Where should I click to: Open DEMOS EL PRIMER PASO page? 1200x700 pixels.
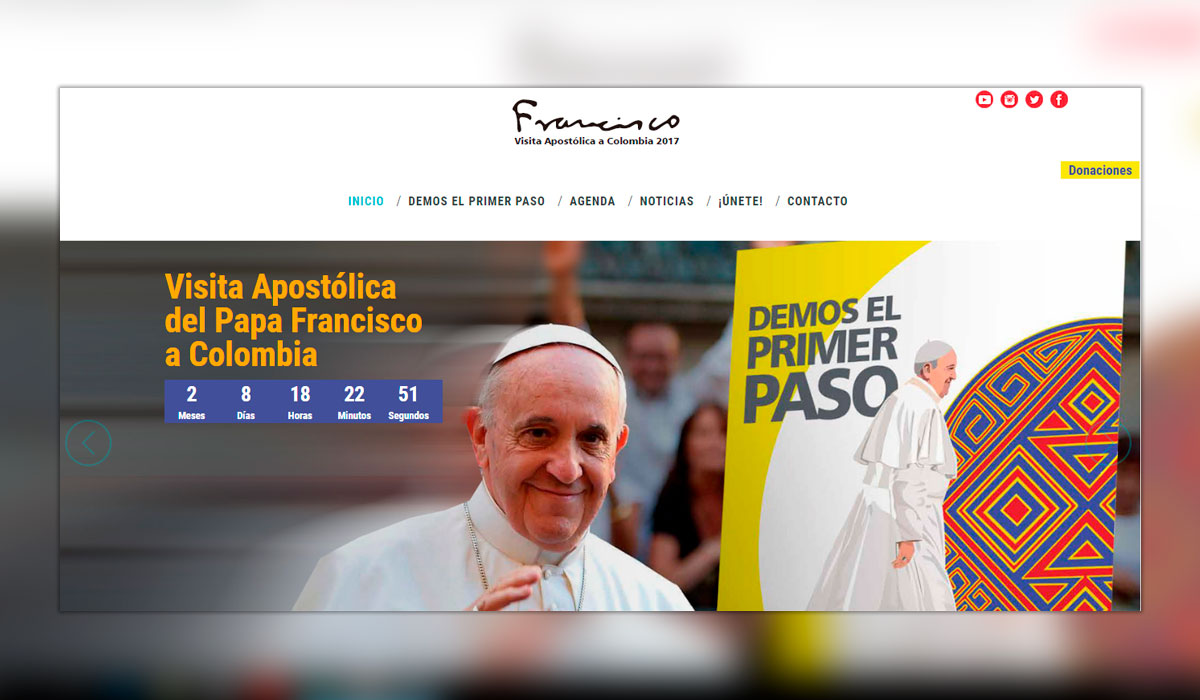coord(477,201)
